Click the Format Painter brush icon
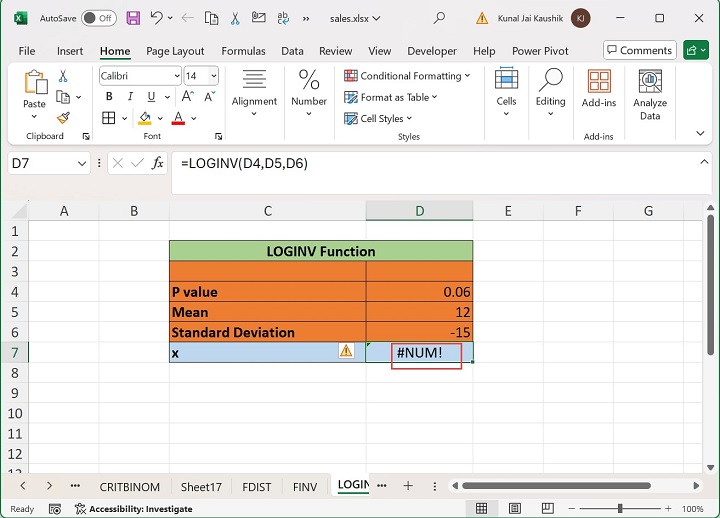Image resolution: width=720 pixels, height=518 pixels. (x=63, y=118)
